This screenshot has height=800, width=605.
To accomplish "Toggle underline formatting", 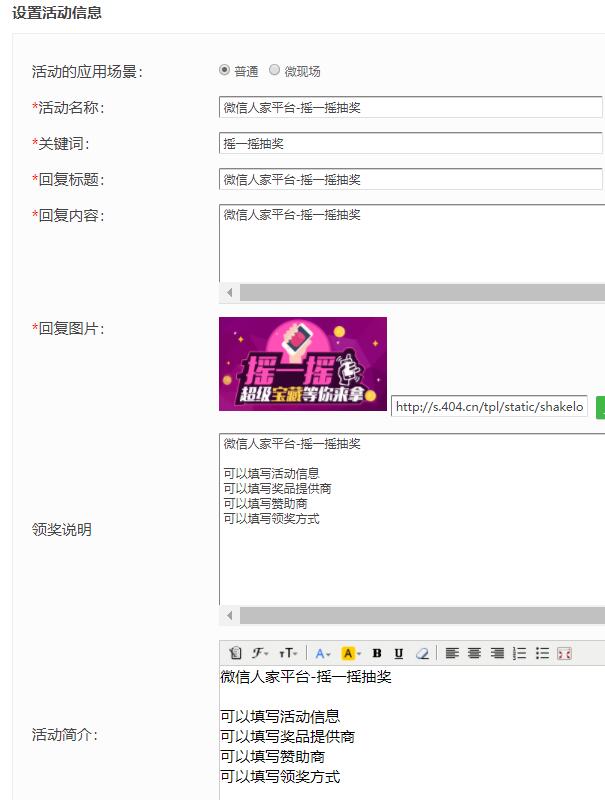I will tap(399, 653).
